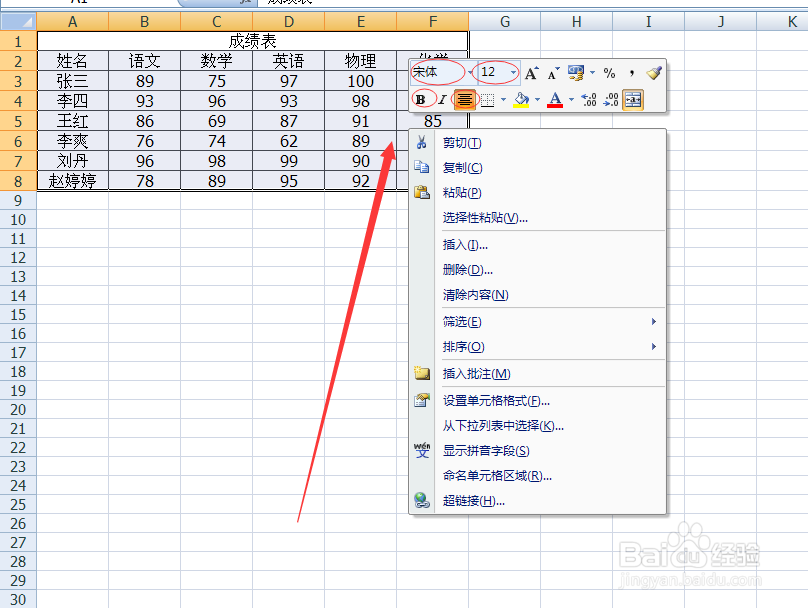Select the Increase Font Size icon

[532, 70]
